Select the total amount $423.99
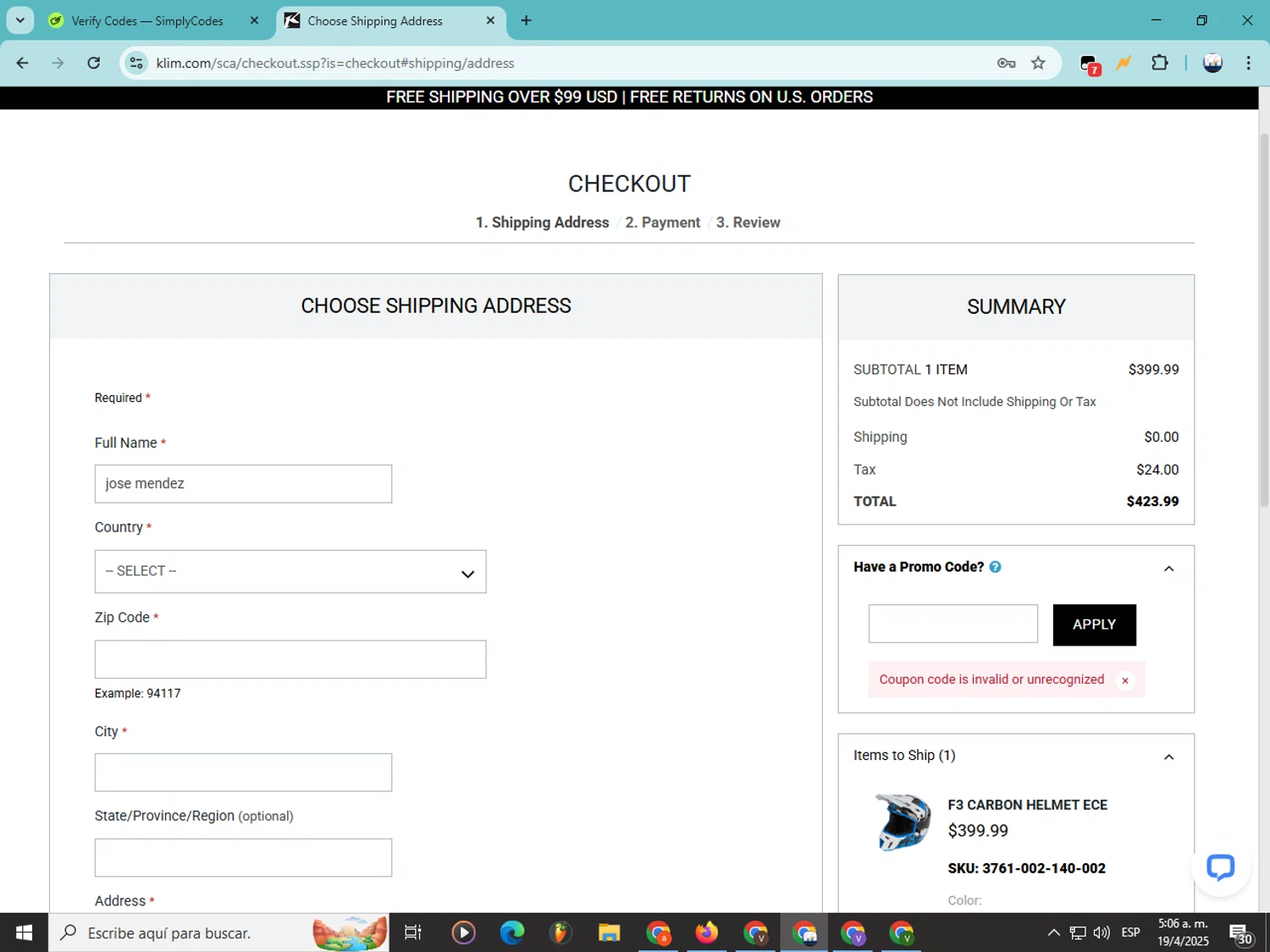 click(1152, 502)
